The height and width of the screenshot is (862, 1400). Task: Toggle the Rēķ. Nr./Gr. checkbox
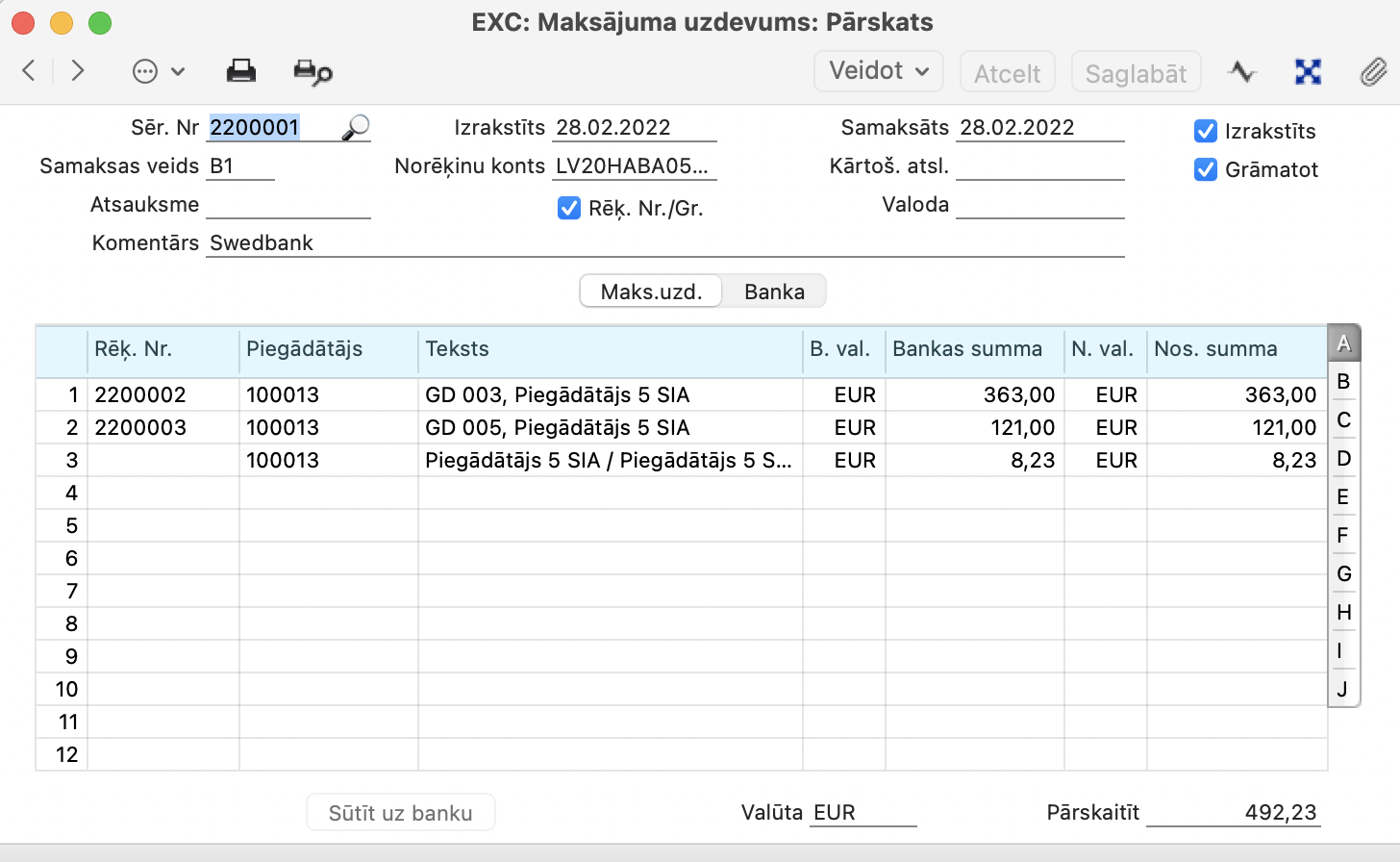[569, 208]
